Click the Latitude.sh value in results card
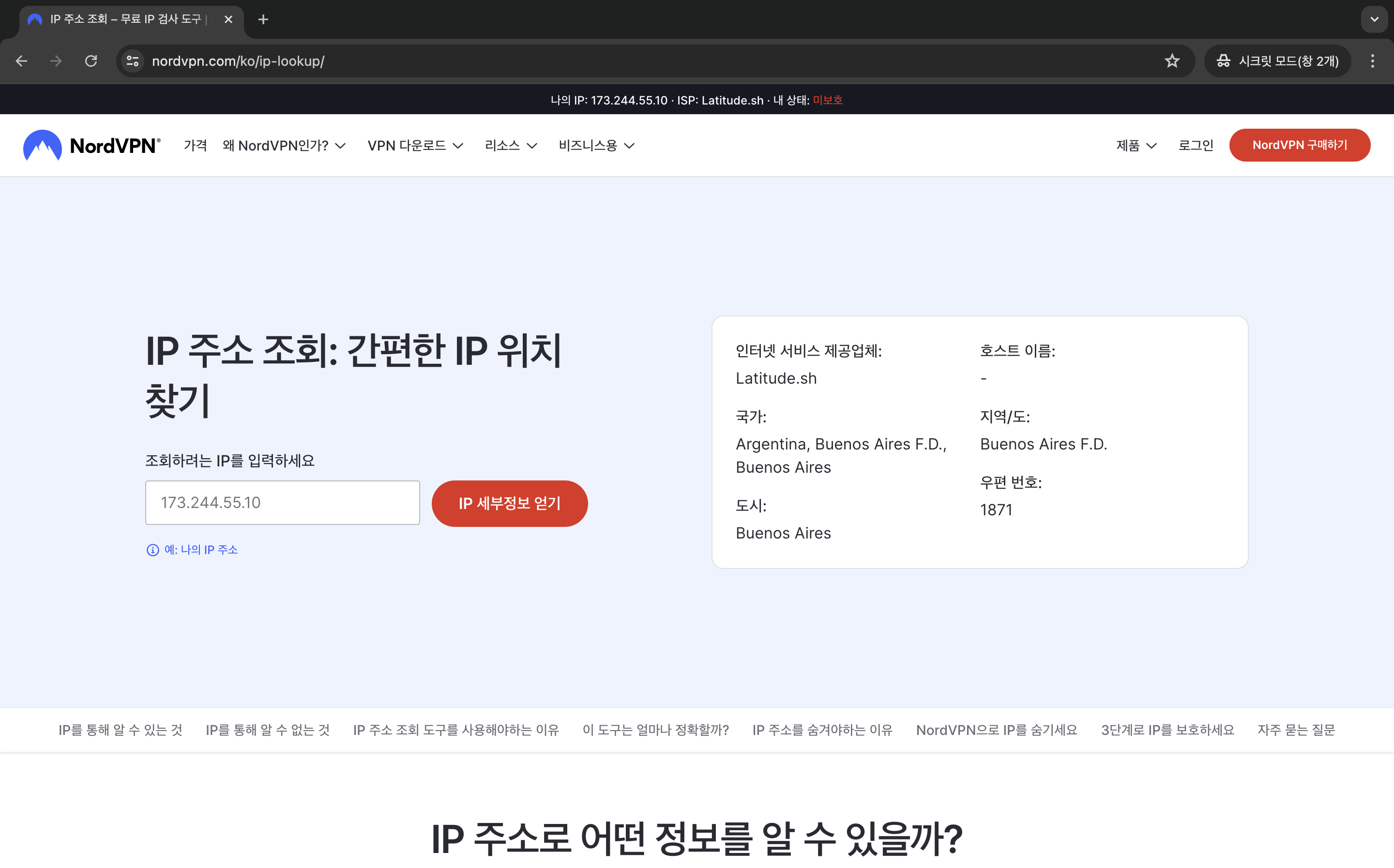 776,378
